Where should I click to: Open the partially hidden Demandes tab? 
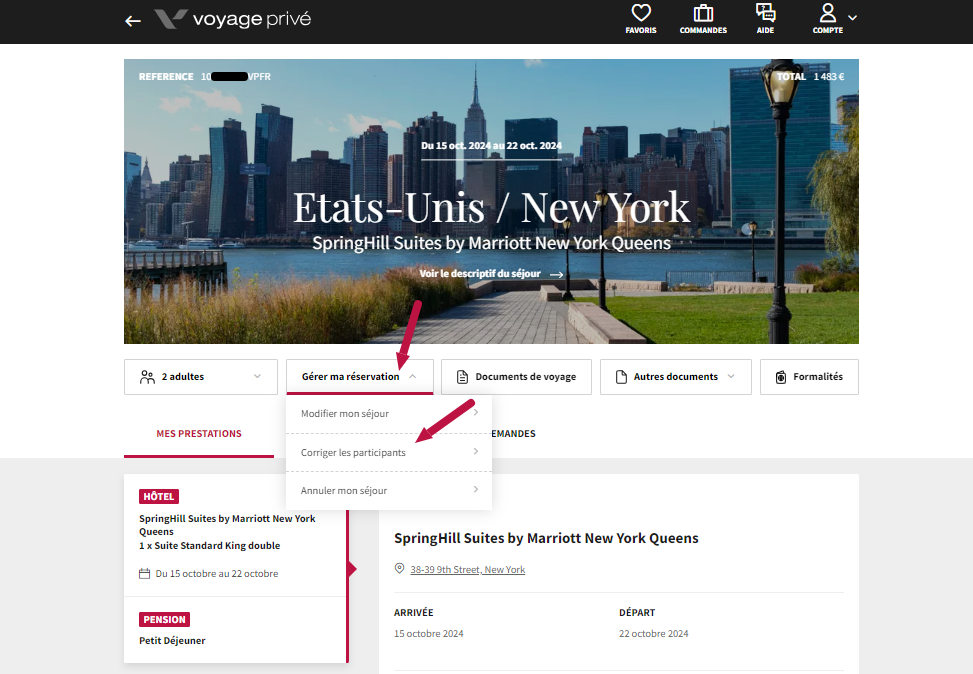pyautogui.click(x=513, y=434)
